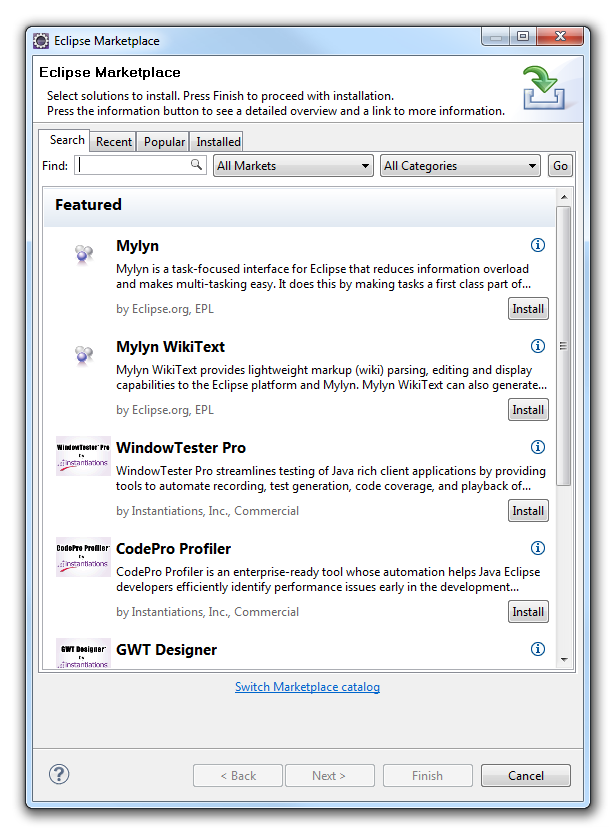Show CodePro Profiler information icon
Screen dimensions: 611x832
(537, 548)
